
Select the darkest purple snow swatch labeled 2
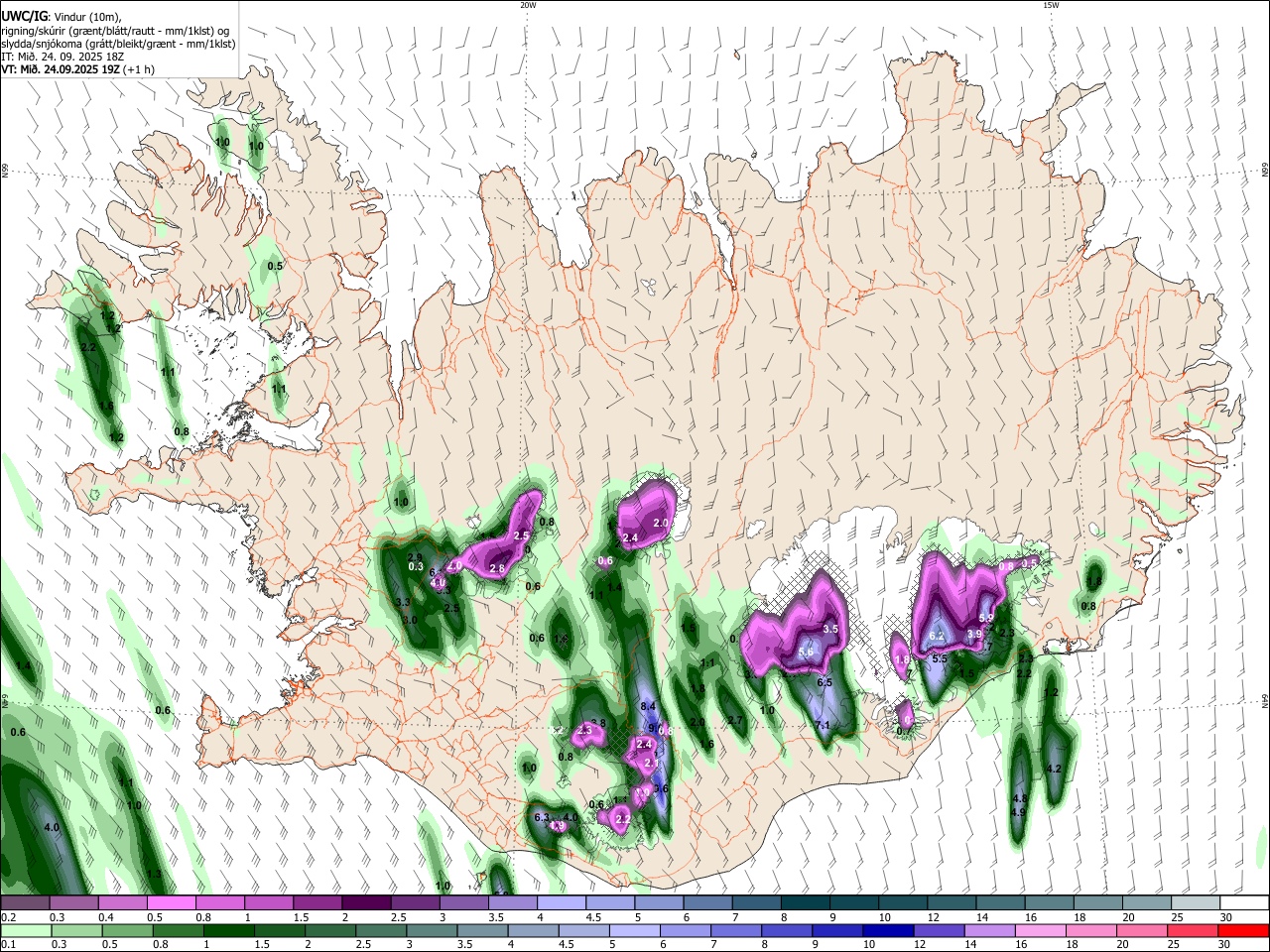point(365,903)
